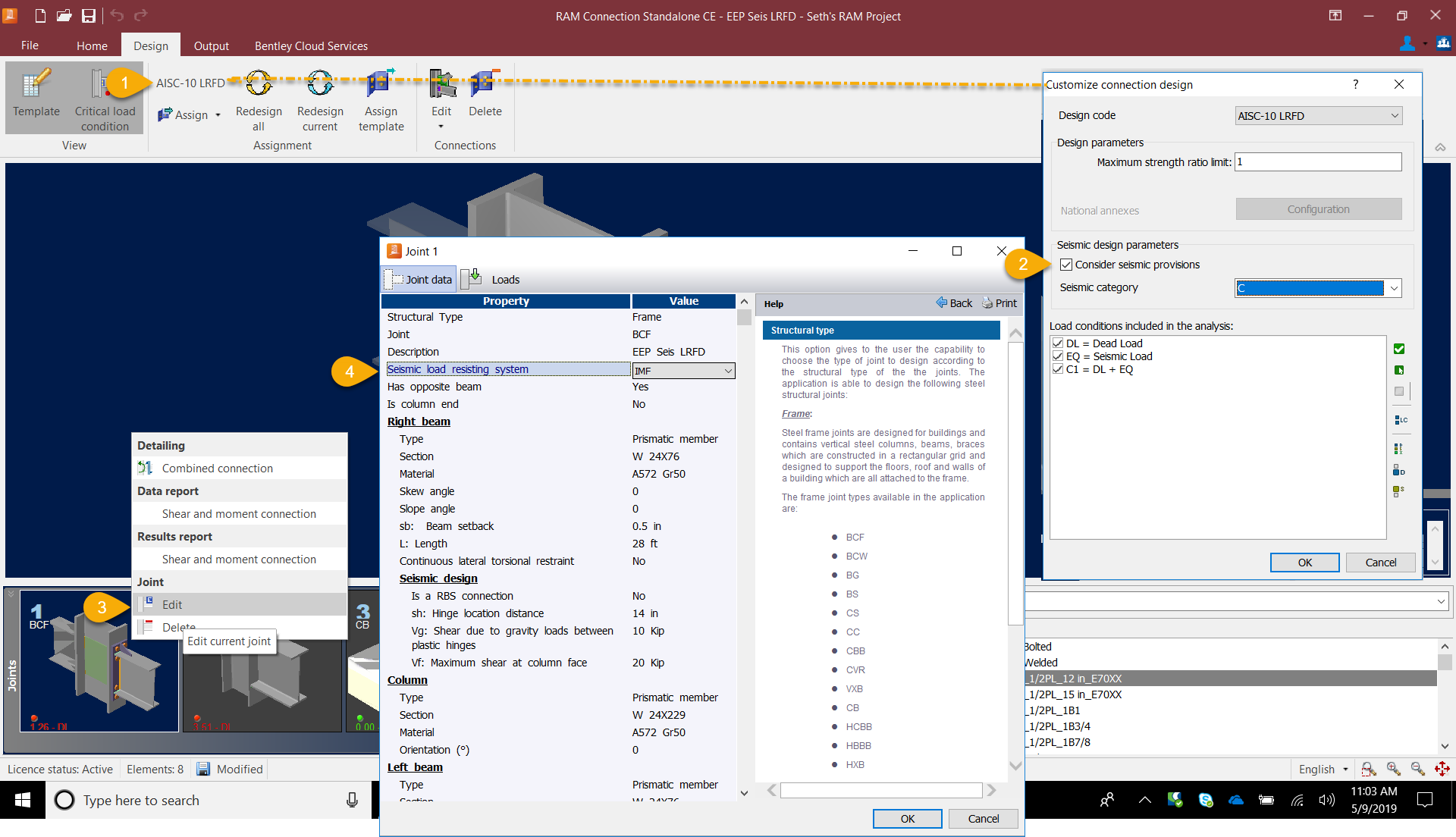Image resolution: width=1456 pixels, height=837 pixels.
Task: Click OK in the Joint 1 dialog
Action: tap(907, 818)
